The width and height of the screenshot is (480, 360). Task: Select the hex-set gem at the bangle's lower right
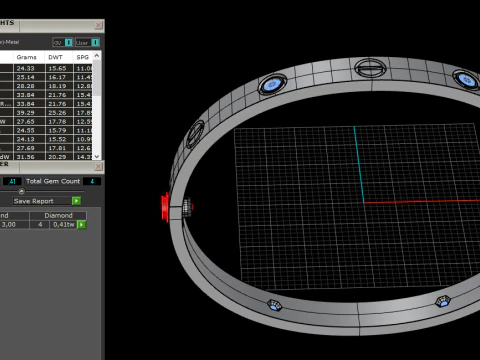[x=443, y=301]
